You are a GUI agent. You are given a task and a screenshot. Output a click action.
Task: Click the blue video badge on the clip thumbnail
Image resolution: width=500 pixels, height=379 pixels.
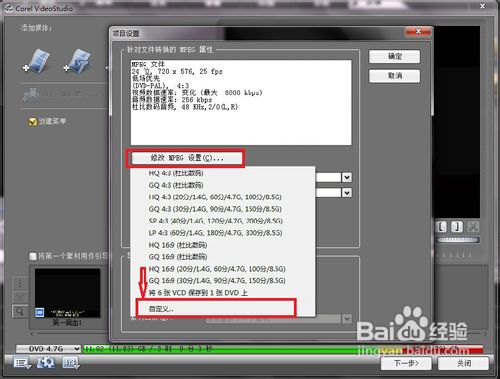(x=40, y=312)
